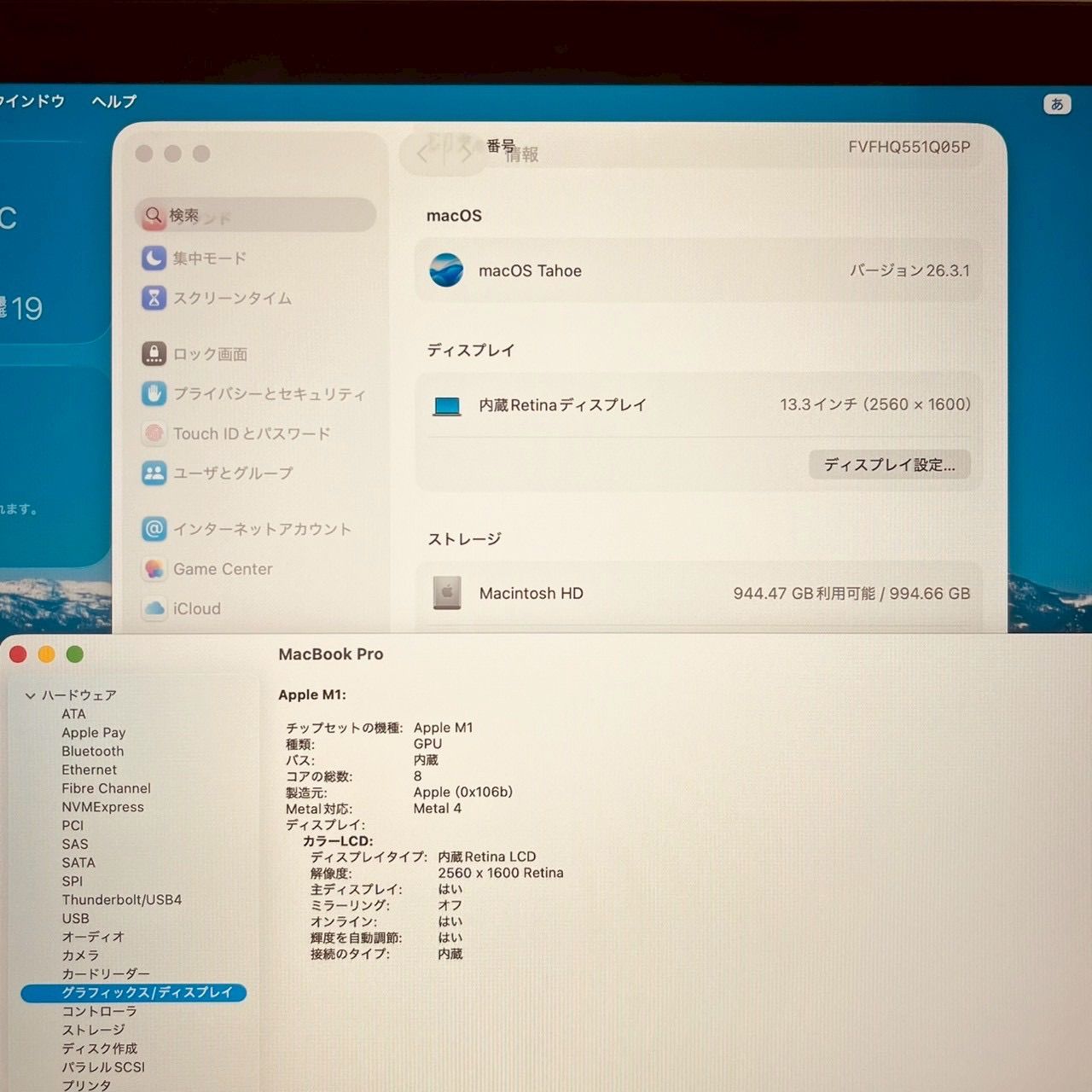The width and height of the screenshot is (1092, 1092).
Task: Select カメラ in the hardware list
Action: click(80, 955)
